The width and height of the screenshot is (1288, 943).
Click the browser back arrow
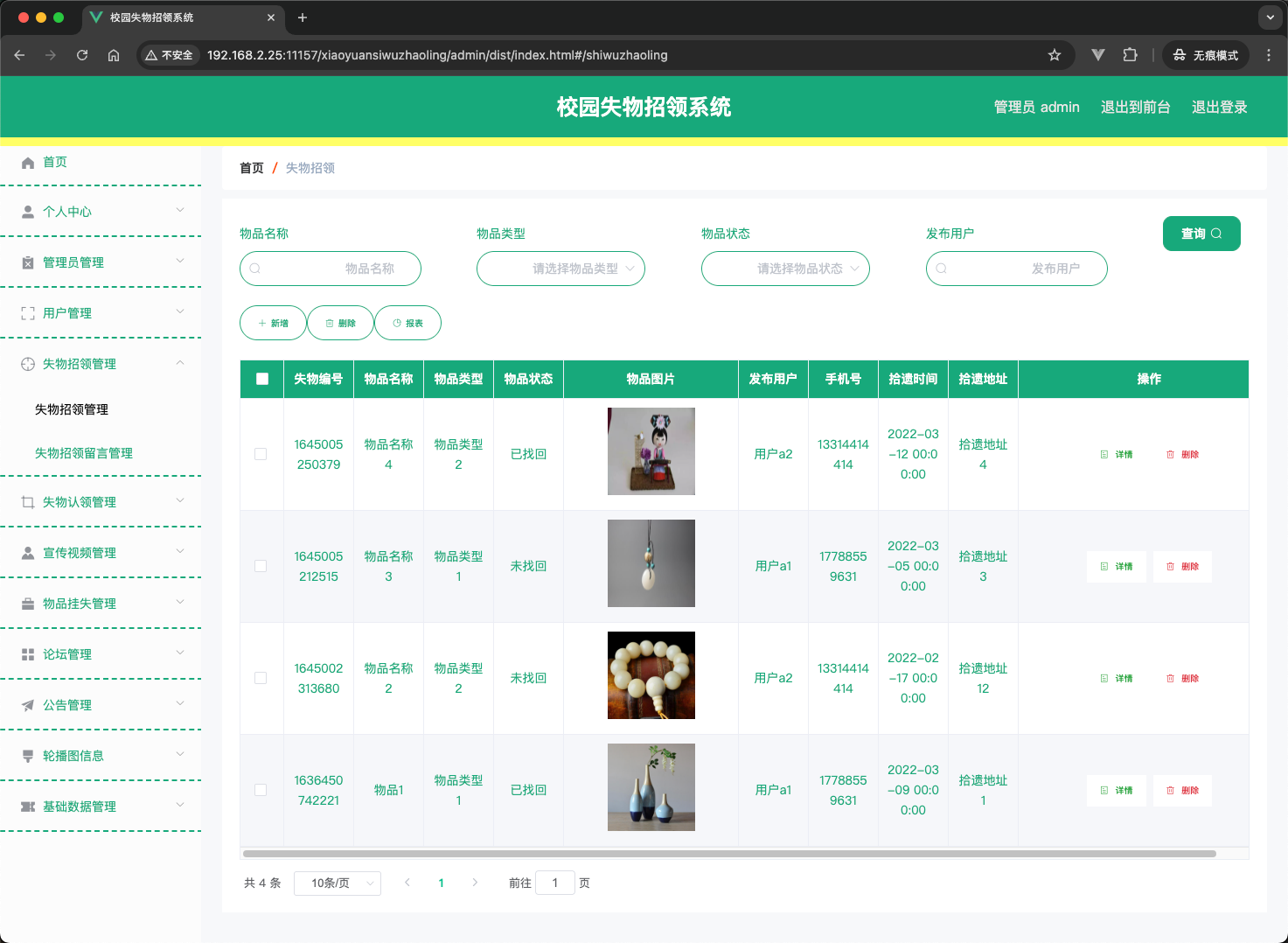tap(19, 55)
